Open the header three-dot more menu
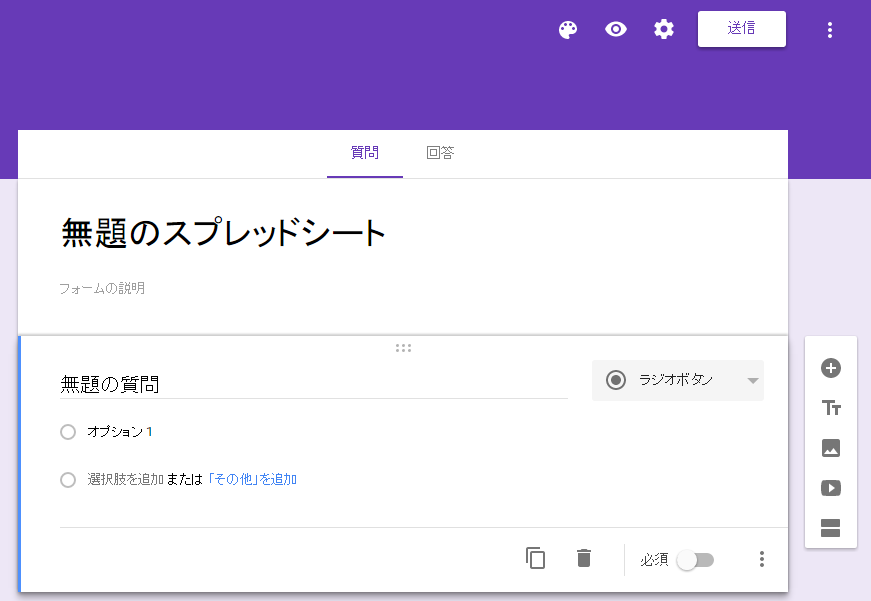 (x=830, y=30)
